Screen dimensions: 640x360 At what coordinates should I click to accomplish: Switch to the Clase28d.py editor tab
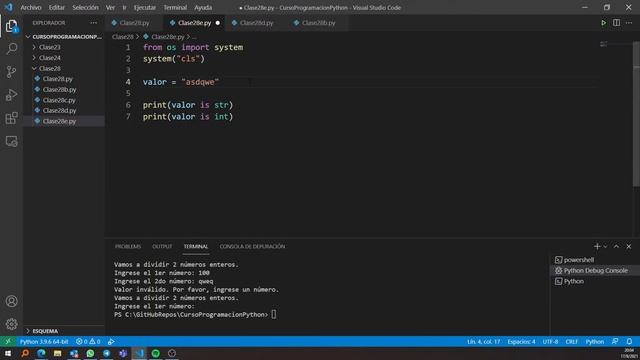(x=256, y=23)
